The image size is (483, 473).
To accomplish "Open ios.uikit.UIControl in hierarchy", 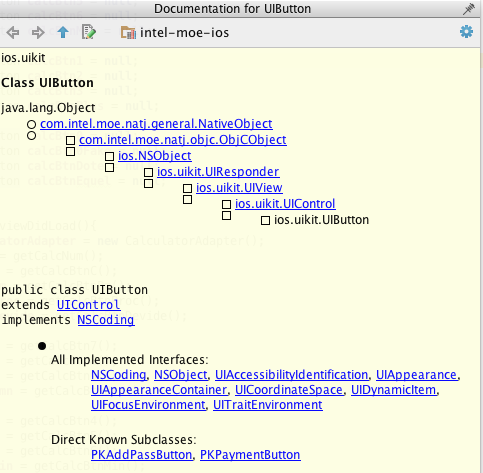I will pos(285,204).
